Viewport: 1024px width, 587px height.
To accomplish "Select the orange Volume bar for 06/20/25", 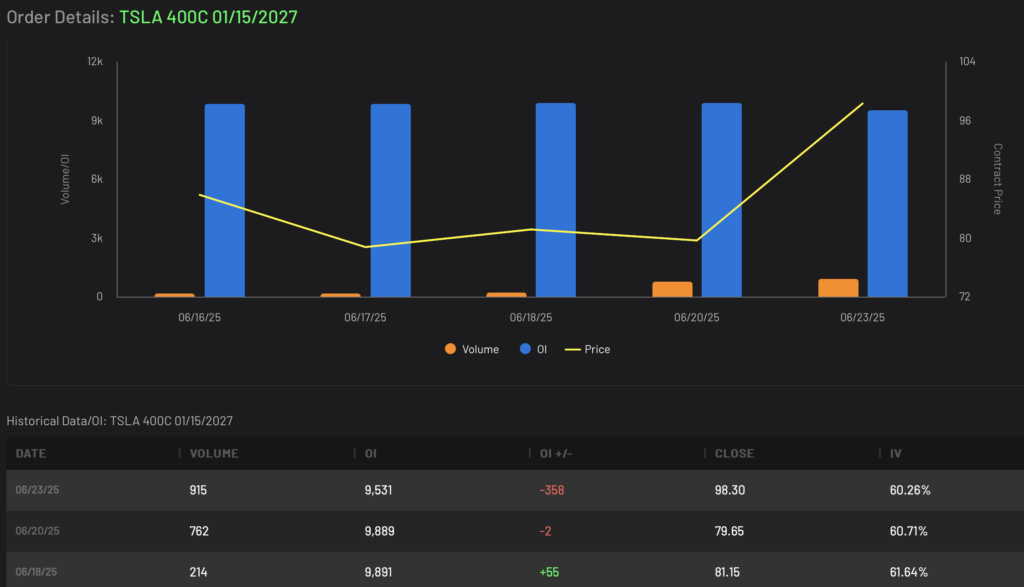I will click(672, 289).
